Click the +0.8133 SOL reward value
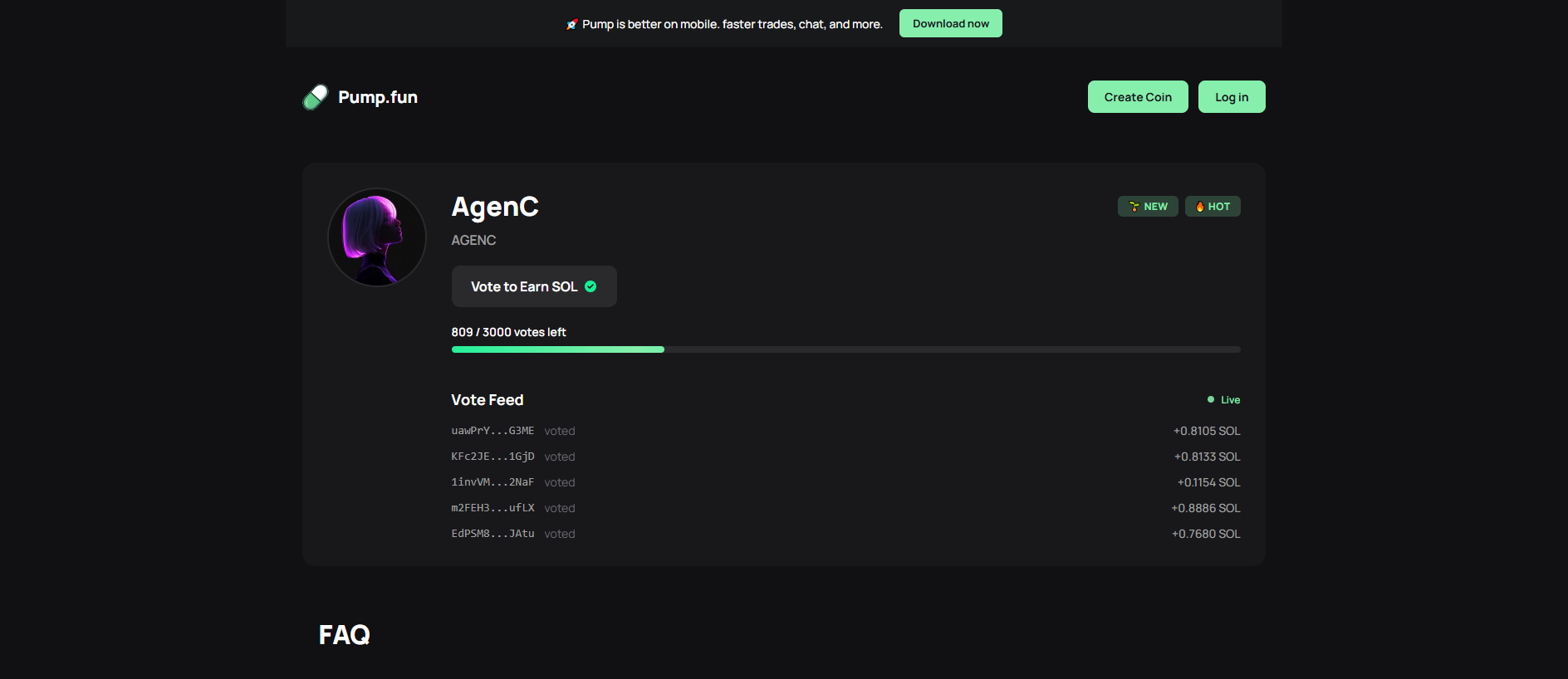 pyautogui.click(x=1207, y=457)
